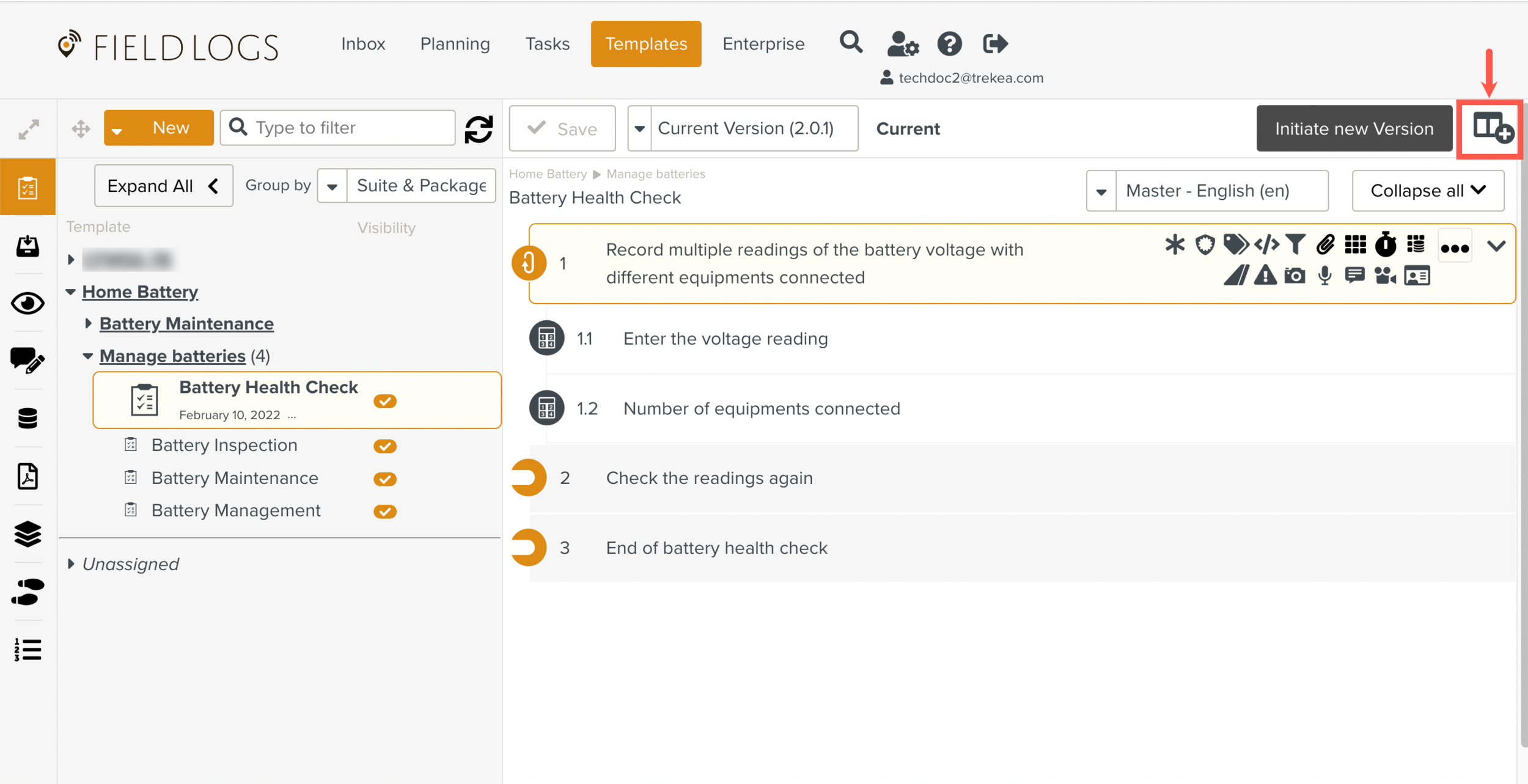Screen dimensions: 1528x784
Task: Click the stopwatch timer icon on step 1
Action: point(1386,244)
